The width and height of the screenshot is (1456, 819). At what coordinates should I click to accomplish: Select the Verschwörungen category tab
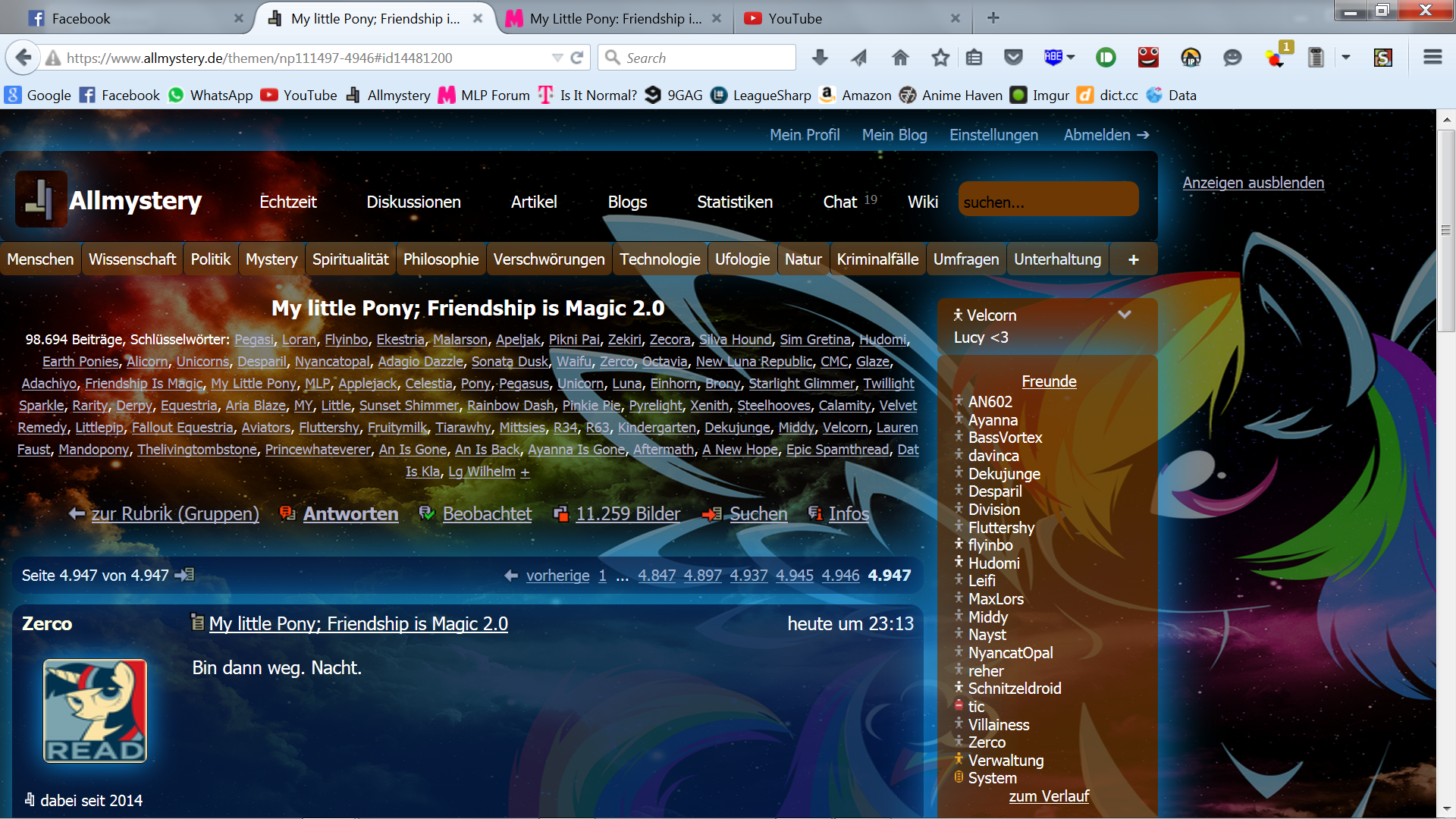(x=549, y=259)
